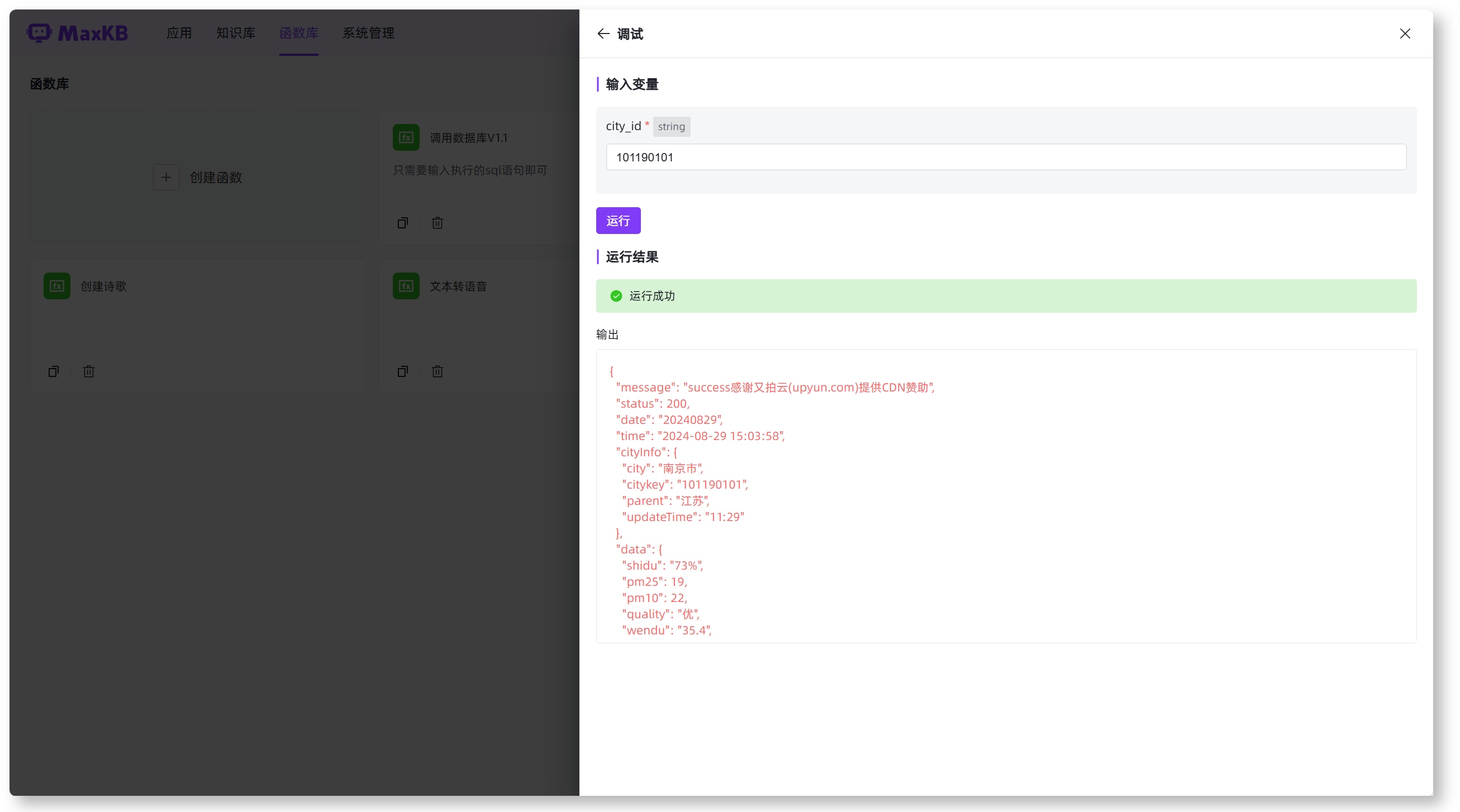
Task: Click the "pm10": 22 output line
Action: tap(654, 598)
